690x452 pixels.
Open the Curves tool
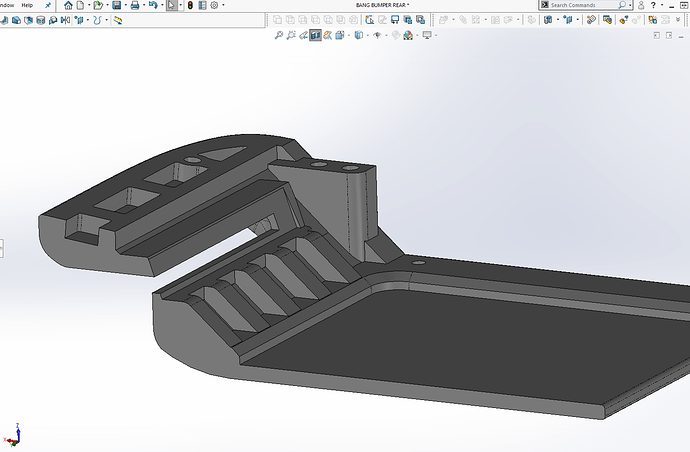(97, 20)
